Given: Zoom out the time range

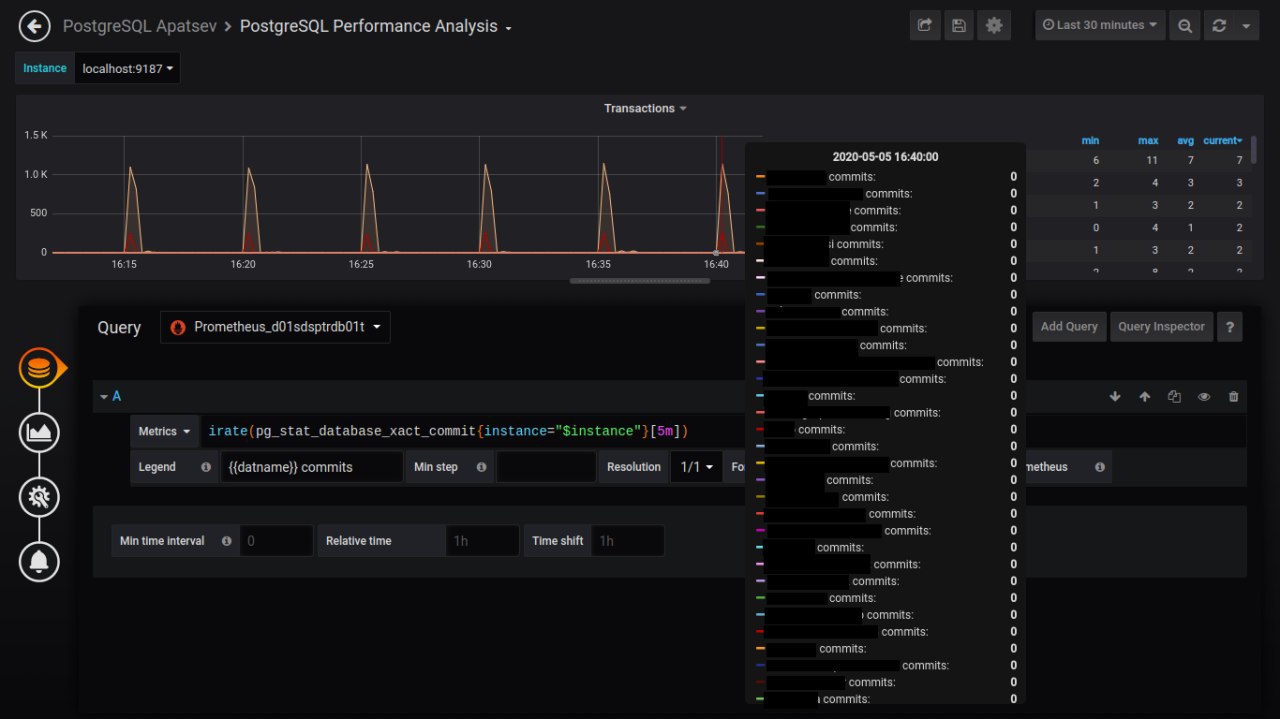Looking at the screenshot, I should pyautogui.click(x=1185, y=26).
